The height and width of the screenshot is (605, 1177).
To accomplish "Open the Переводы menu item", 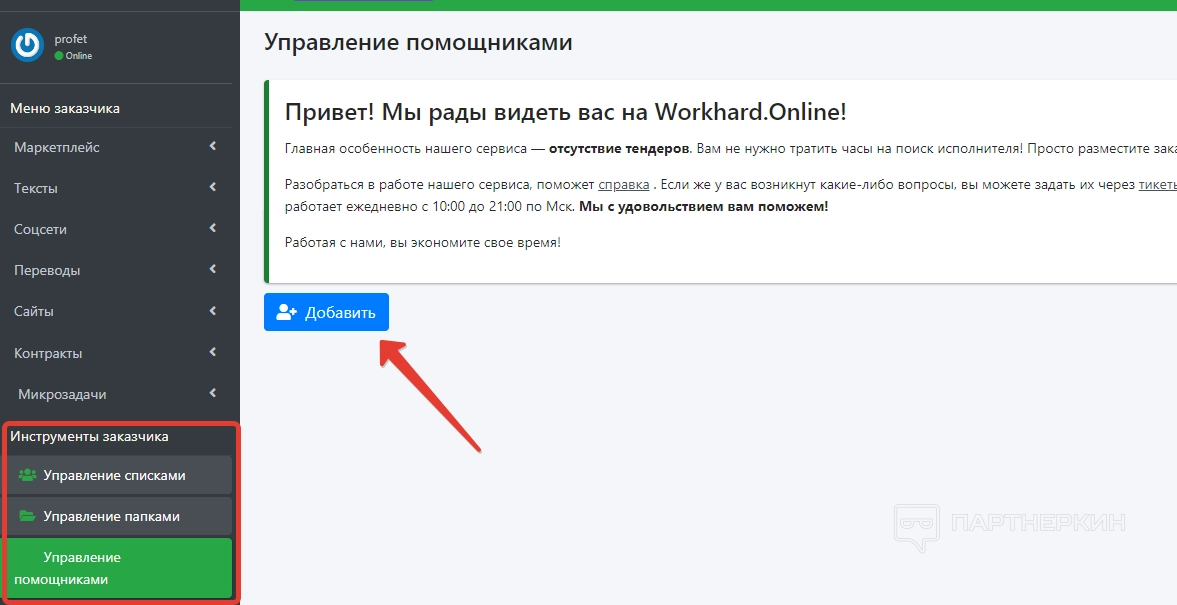I will click(116, 270).
